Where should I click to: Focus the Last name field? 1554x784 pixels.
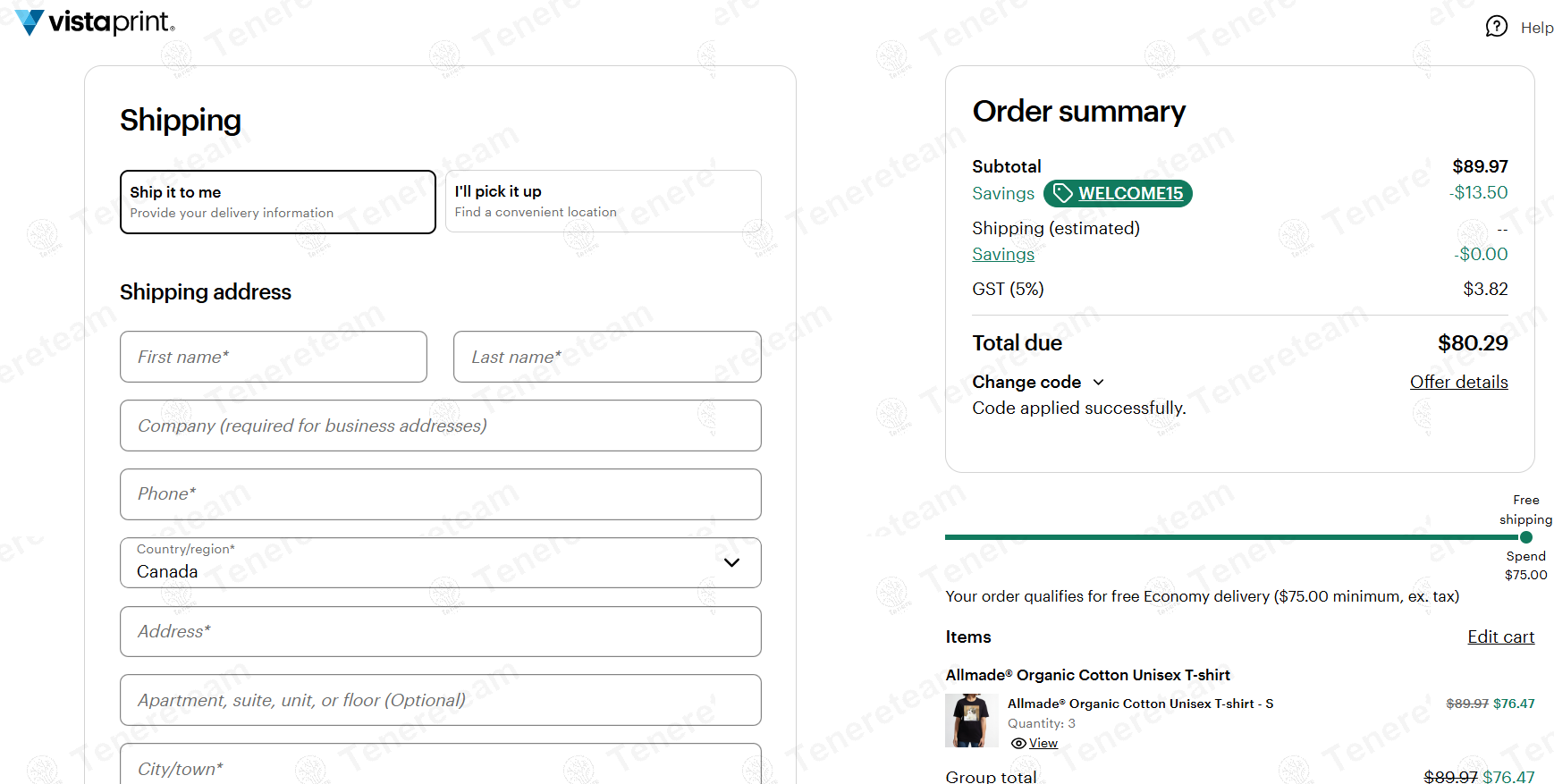point(606,357)
